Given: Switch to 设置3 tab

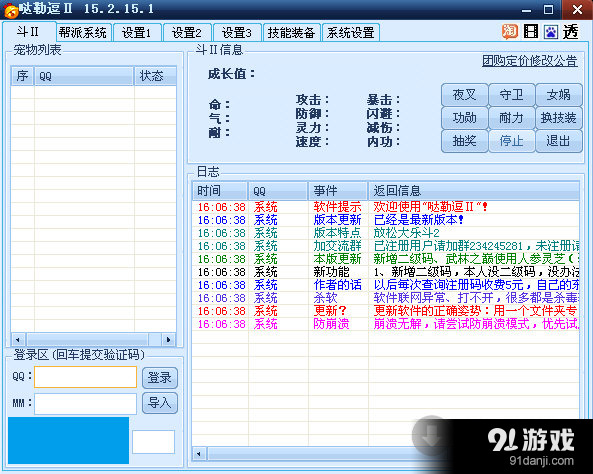Looking at the screenshot, I should [237, 33].
